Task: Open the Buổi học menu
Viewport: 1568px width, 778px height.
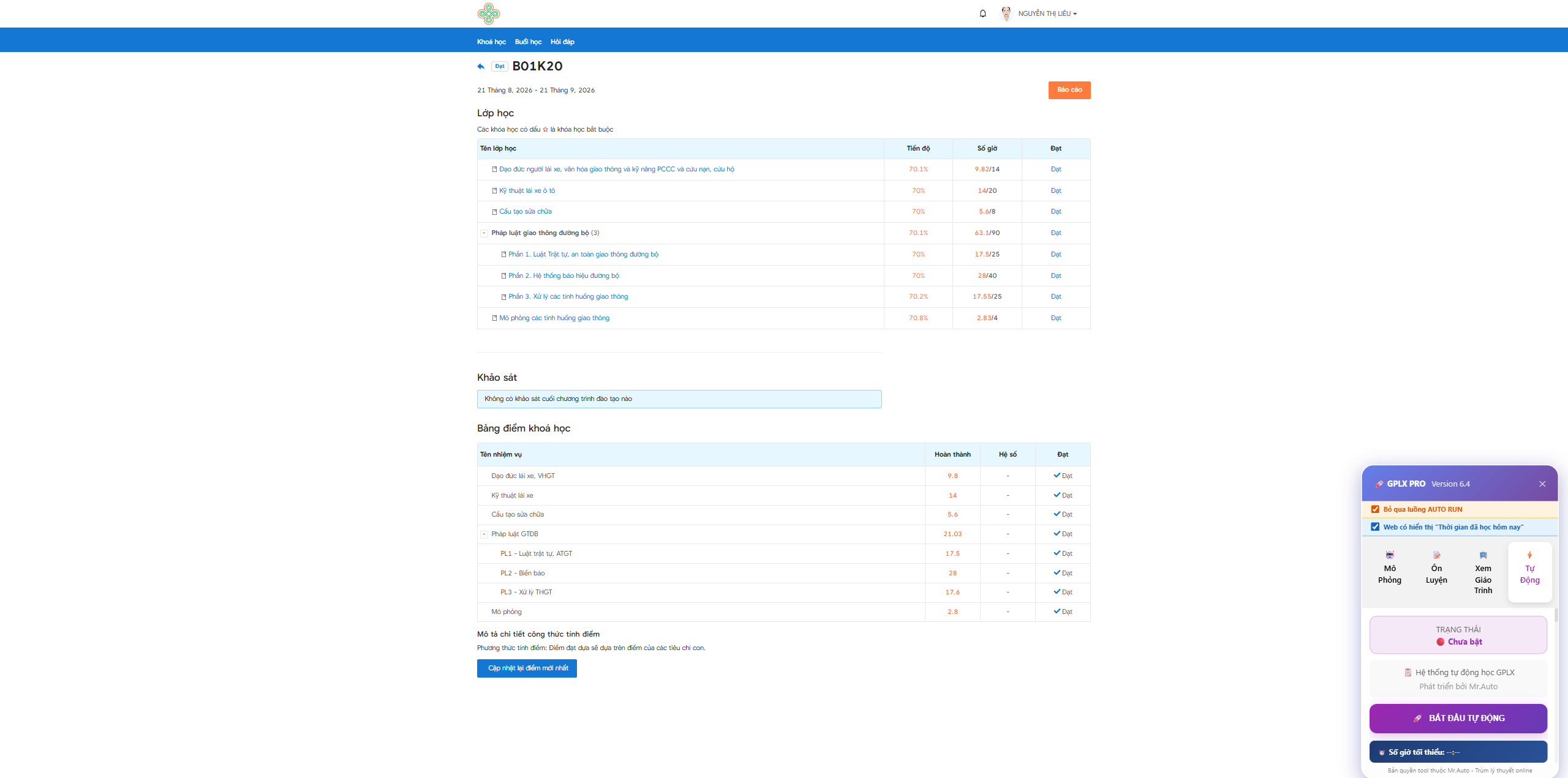Action: coord(528,42)
